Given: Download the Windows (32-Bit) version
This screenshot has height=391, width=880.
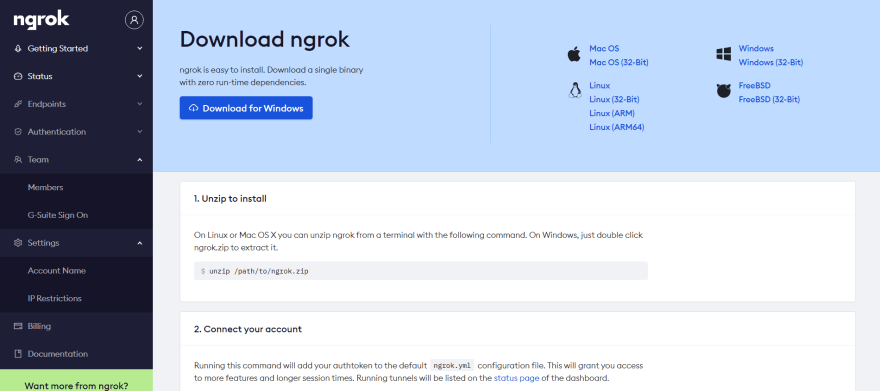Looking at the screenshot, I should click(x=771, y=62).
